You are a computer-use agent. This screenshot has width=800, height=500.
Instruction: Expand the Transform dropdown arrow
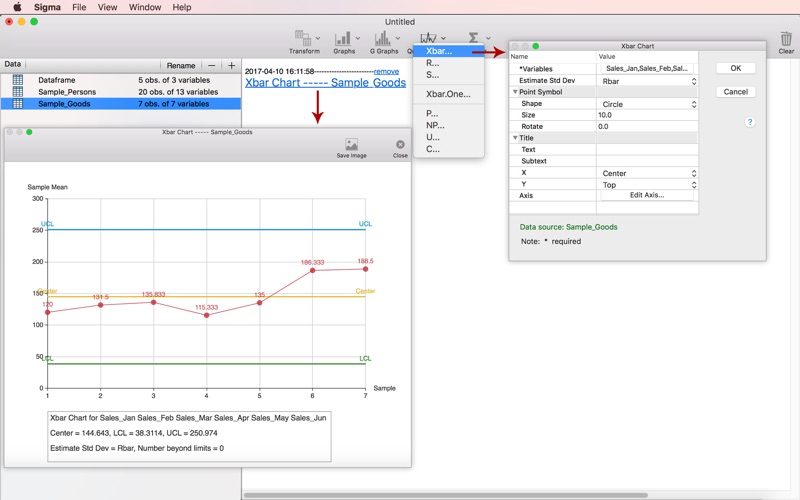tap(318, 38)
